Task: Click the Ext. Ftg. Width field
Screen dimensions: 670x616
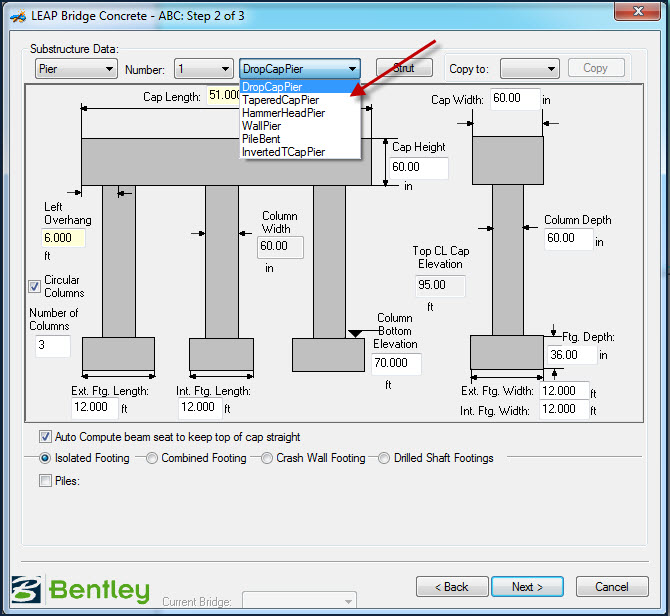Action: (x=564, y=391)
